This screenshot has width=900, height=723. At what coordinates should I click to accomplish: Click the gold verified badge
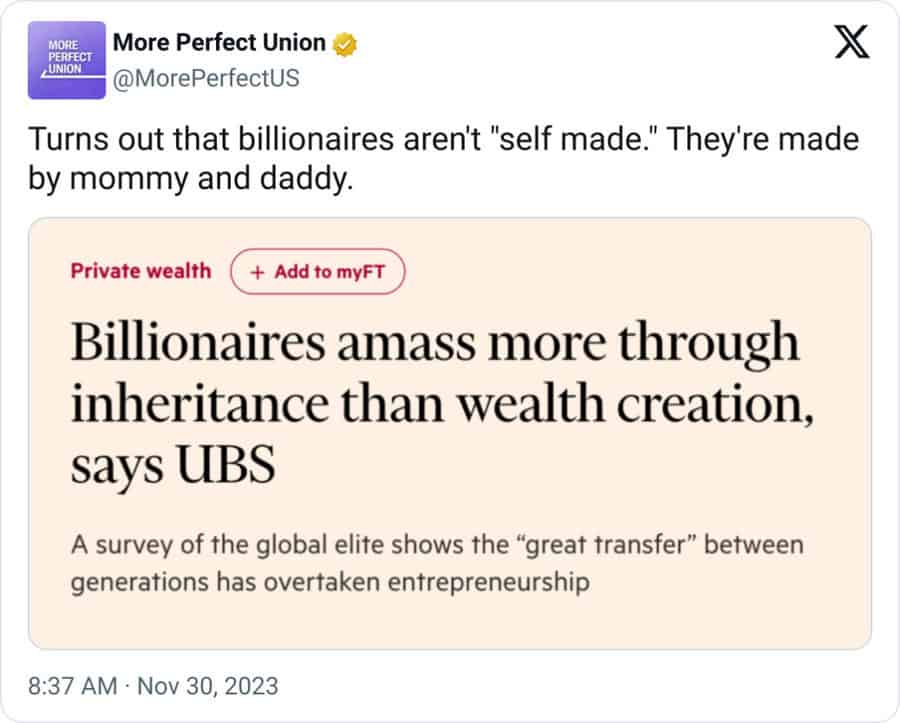[346, 44]
